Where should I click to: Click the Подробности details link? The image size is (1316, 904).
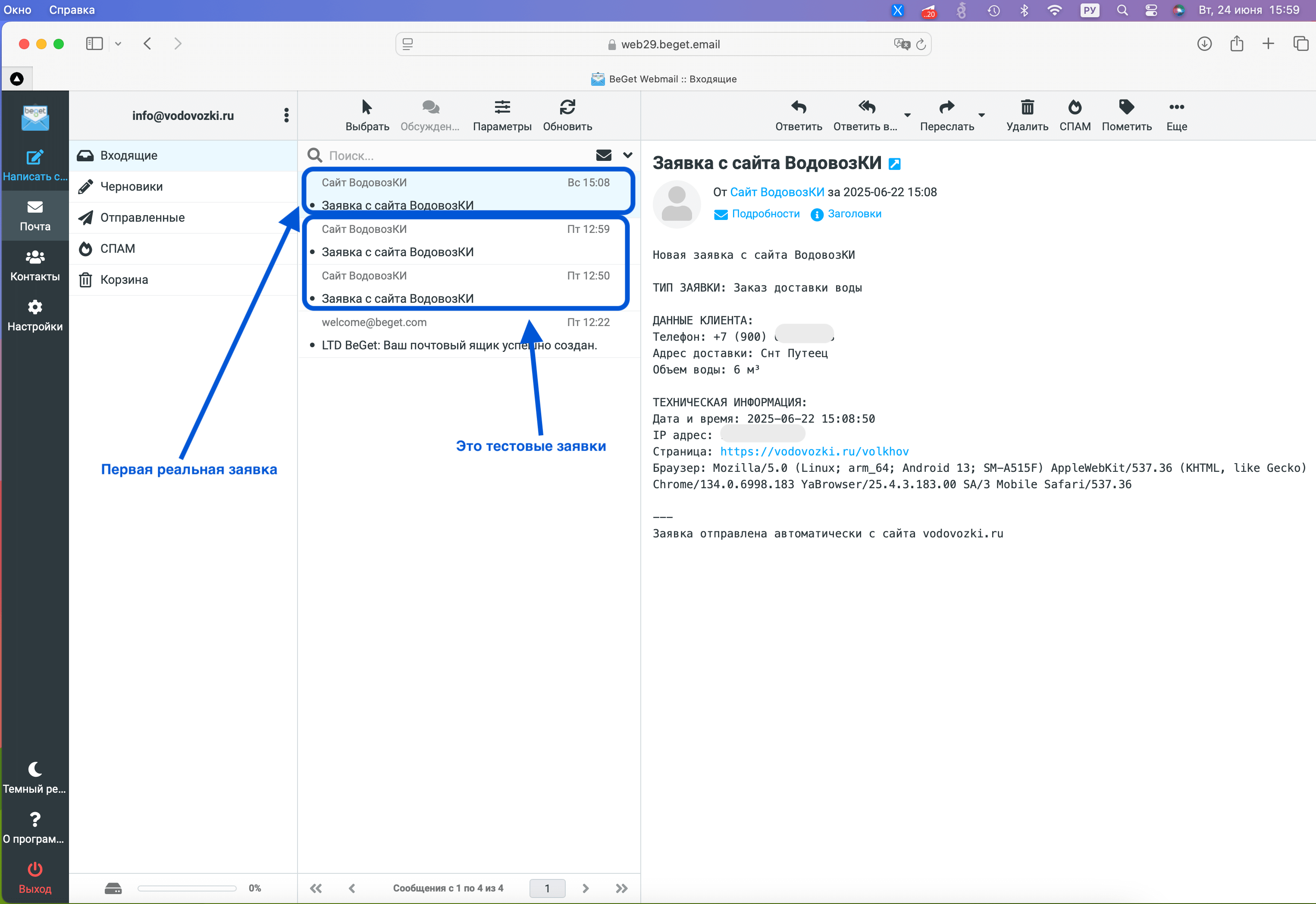[765, 214]
